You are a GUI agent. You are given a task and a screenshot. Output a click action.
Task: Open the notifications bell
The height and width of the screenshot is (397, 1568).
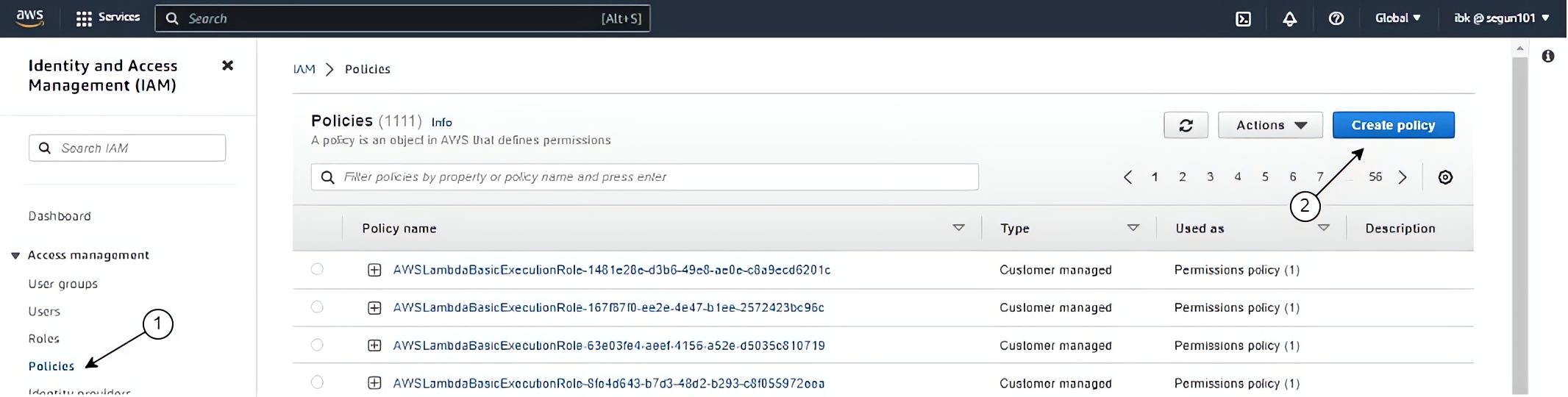[1289, 19]
